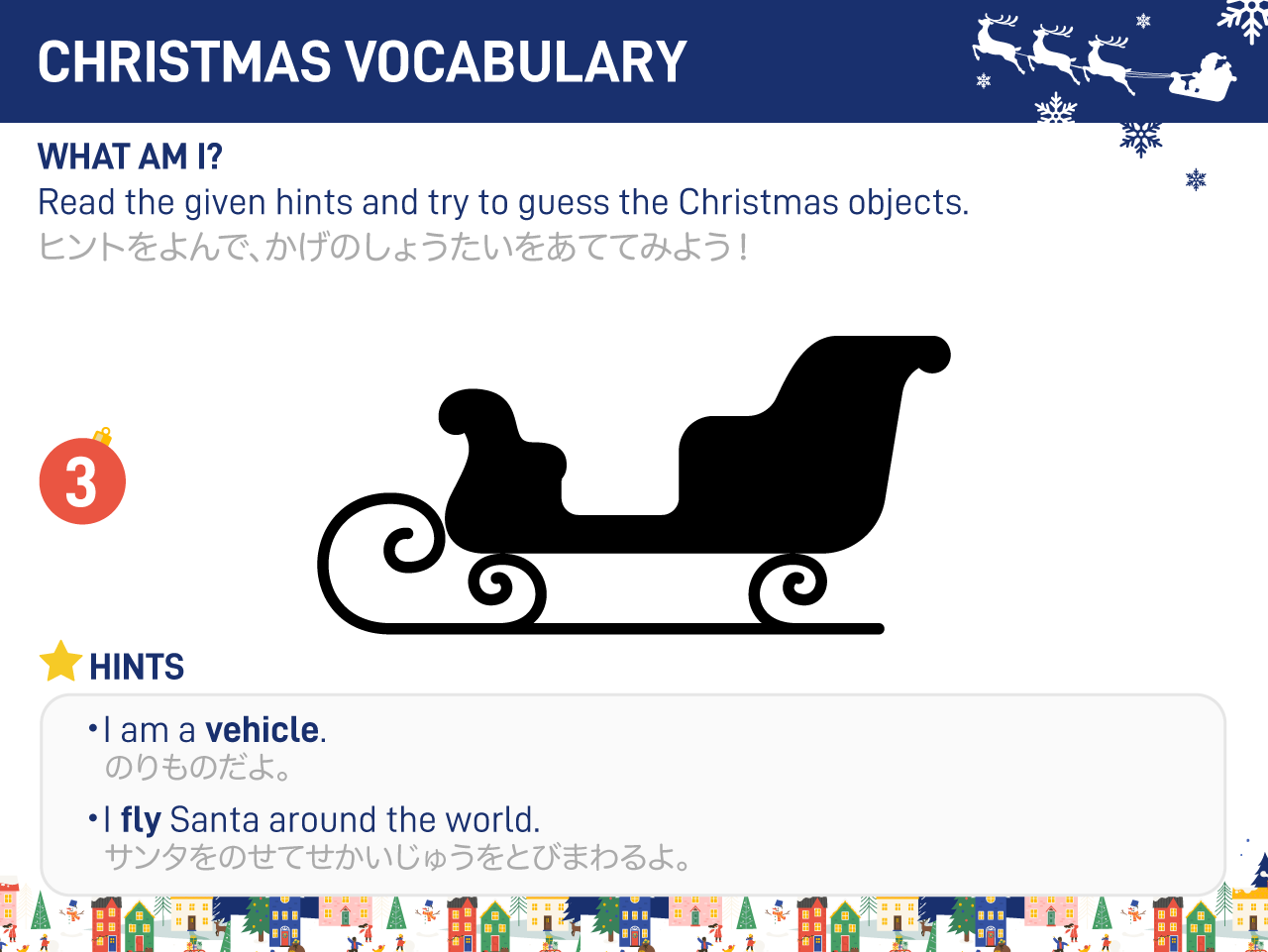Click the bold word vehicle

262,730
